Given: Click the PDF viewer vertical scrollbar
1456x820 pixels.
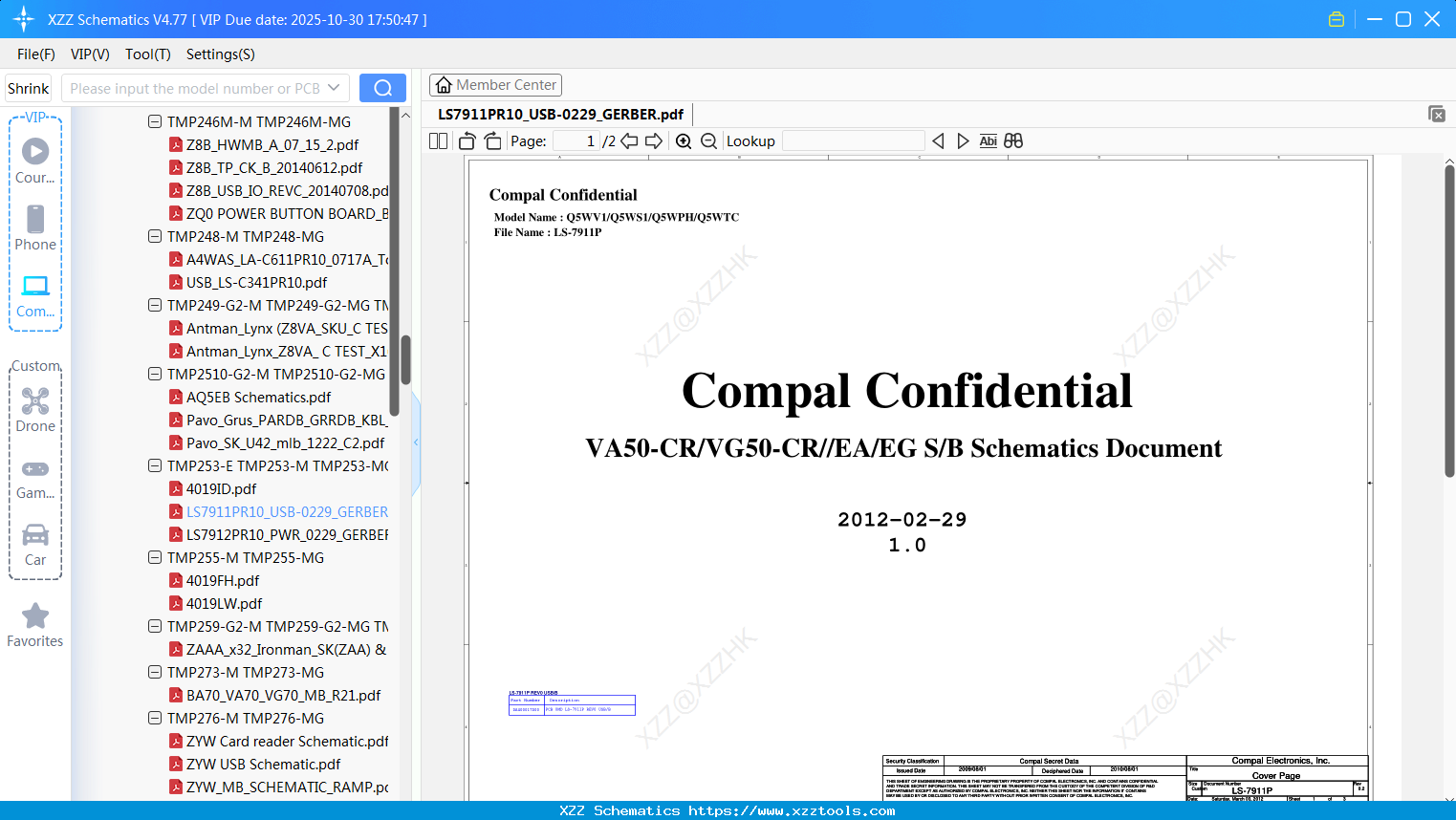Looking at the screenshot, I should [1449, 320].
